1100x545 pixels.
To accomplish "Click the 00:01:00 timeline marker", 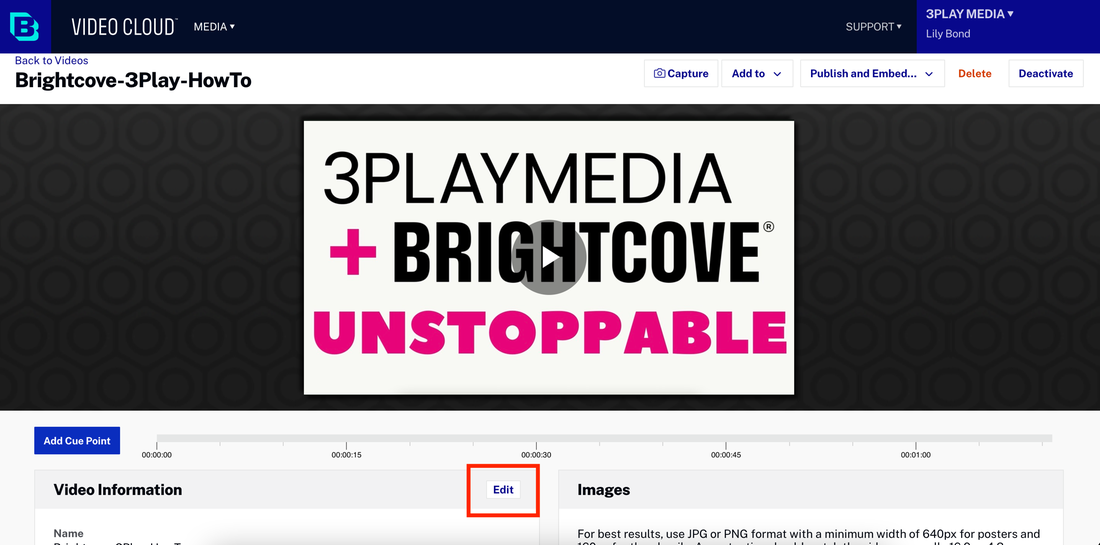I will tap(915, 454).
